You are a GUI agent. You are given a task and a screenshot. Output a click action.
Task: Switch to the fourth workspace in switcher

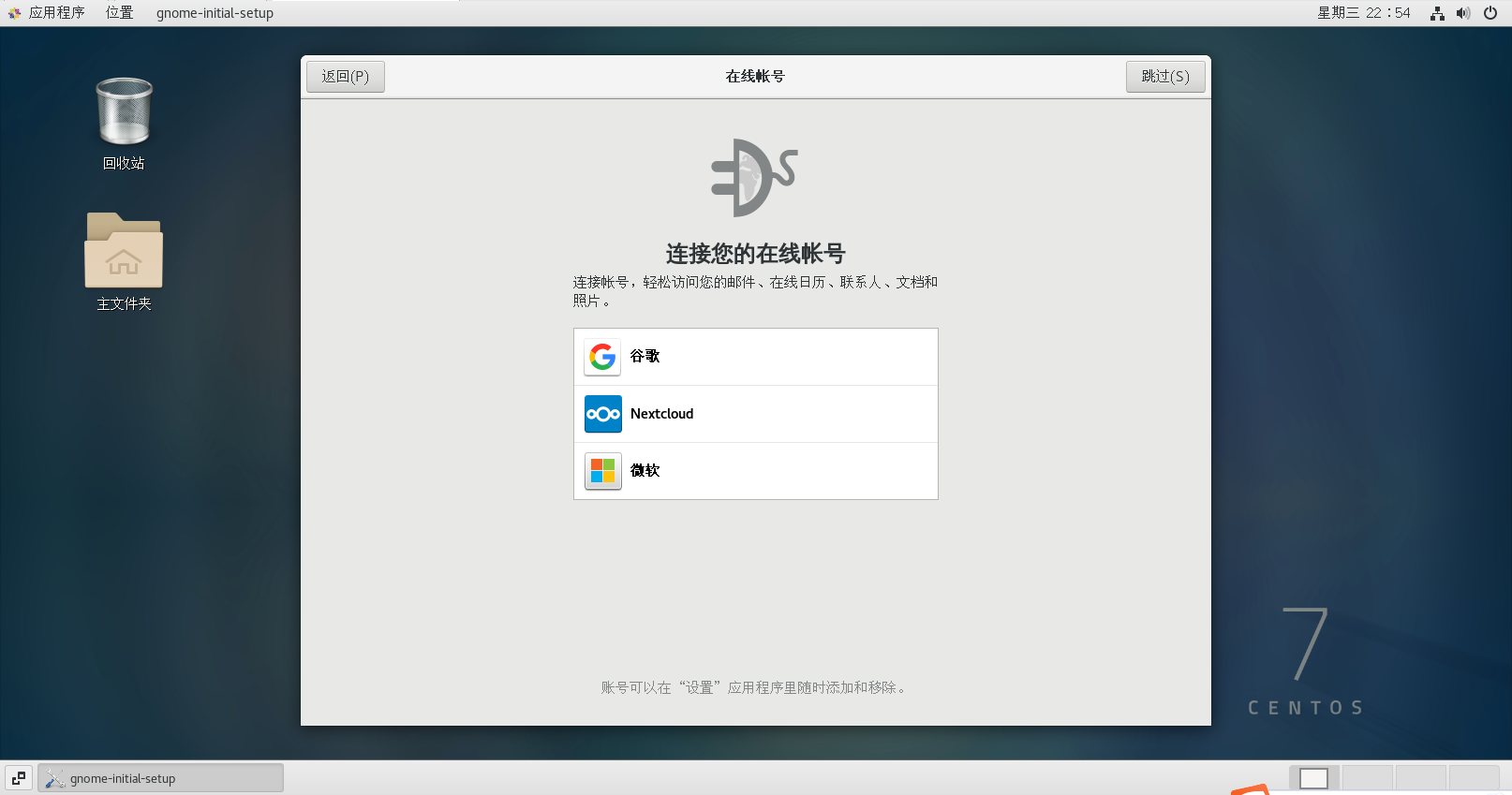pyautogui.click(x=1475, y=778)
